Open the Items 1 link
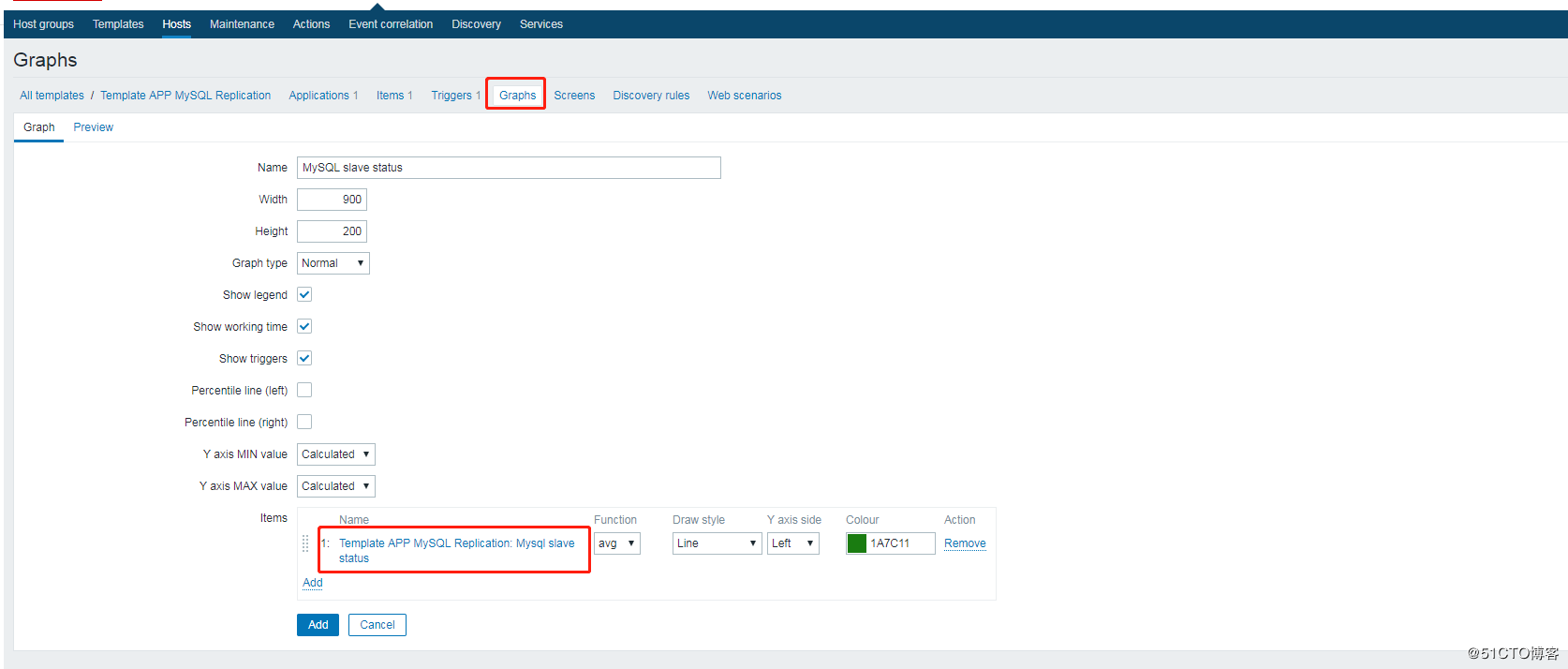This screenshot has height=669, width=1568. coord(394,96)
